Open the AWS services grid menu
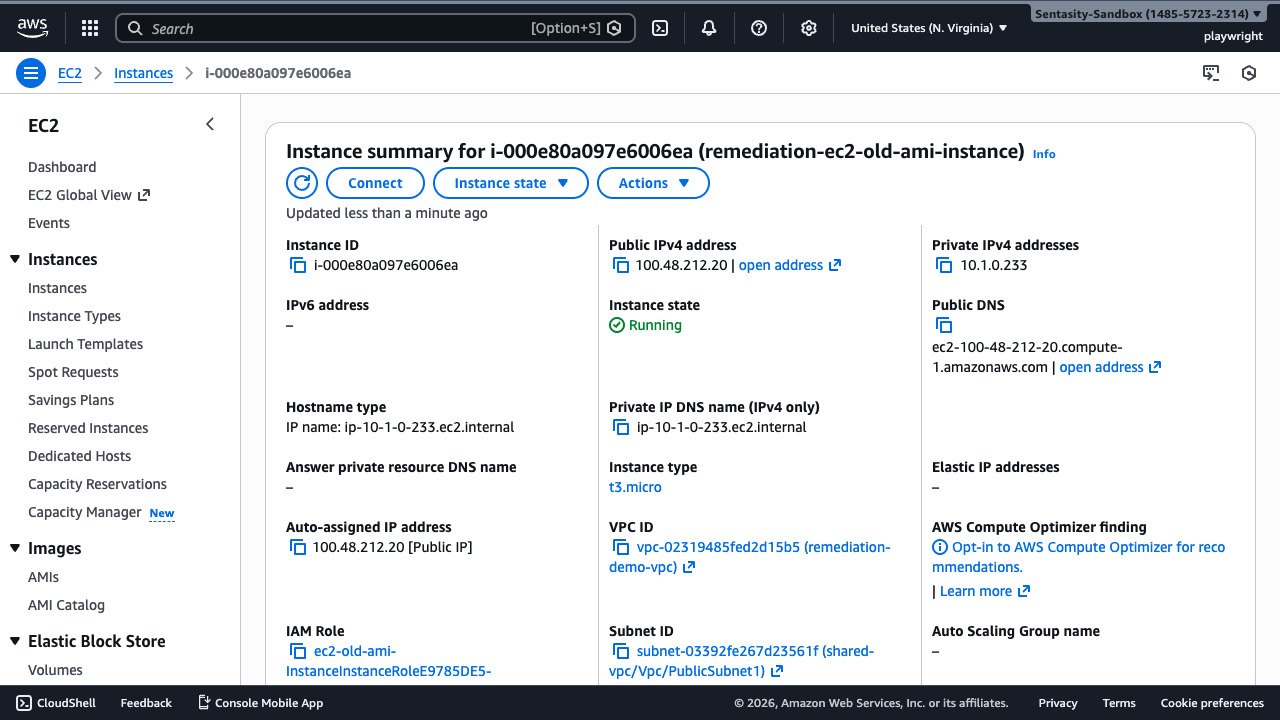This screenshot has height=720, width=1280. [90, 28]
